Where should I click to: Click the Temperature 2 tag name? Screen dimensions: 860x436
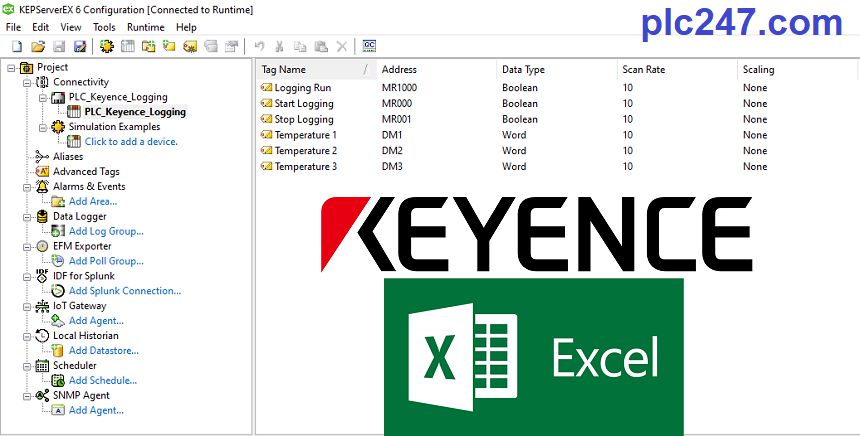305,151
